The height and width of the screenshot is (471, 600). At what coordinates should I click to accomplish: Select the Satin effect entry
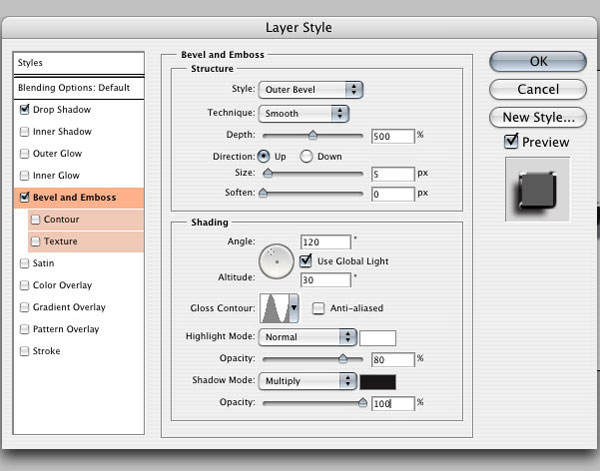[x=45, y=263]
